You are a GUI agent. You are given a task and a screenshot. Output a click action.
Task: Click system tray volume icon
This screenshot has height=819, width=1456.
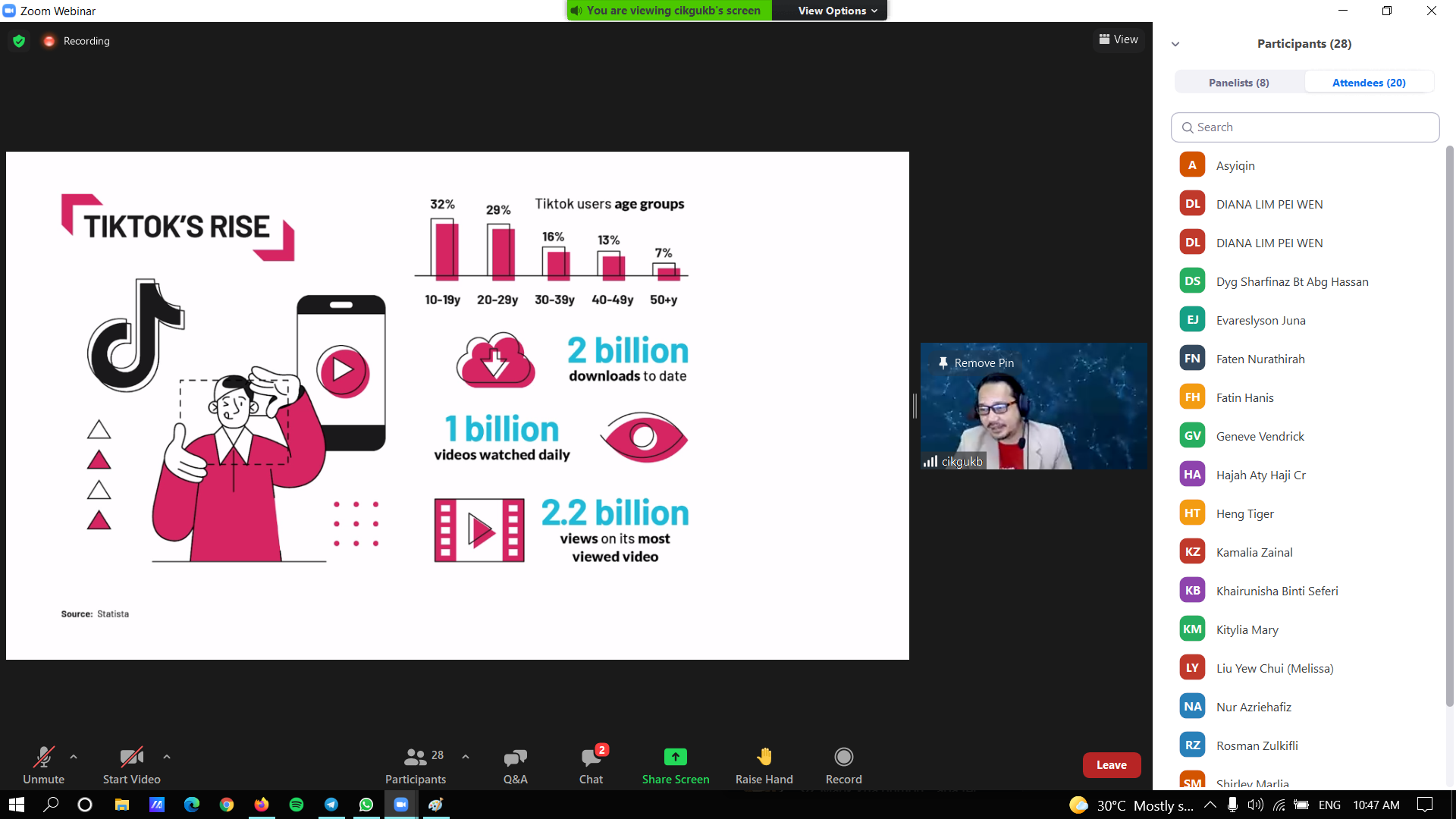click(x=1256, y=805)
